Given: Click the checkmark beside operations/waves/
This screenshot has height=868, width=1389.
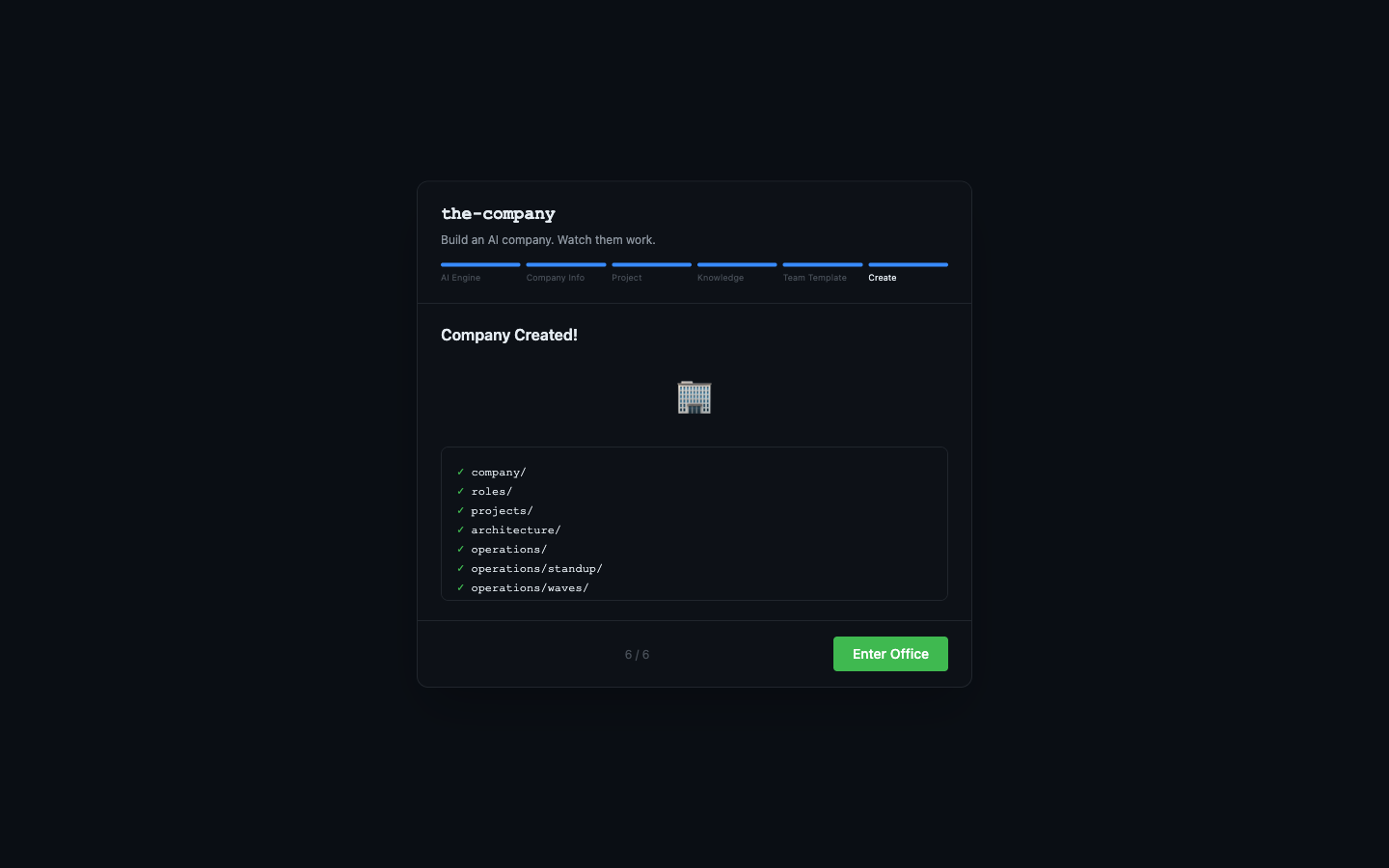Looking at the screenshot, I should coord(461,587).
